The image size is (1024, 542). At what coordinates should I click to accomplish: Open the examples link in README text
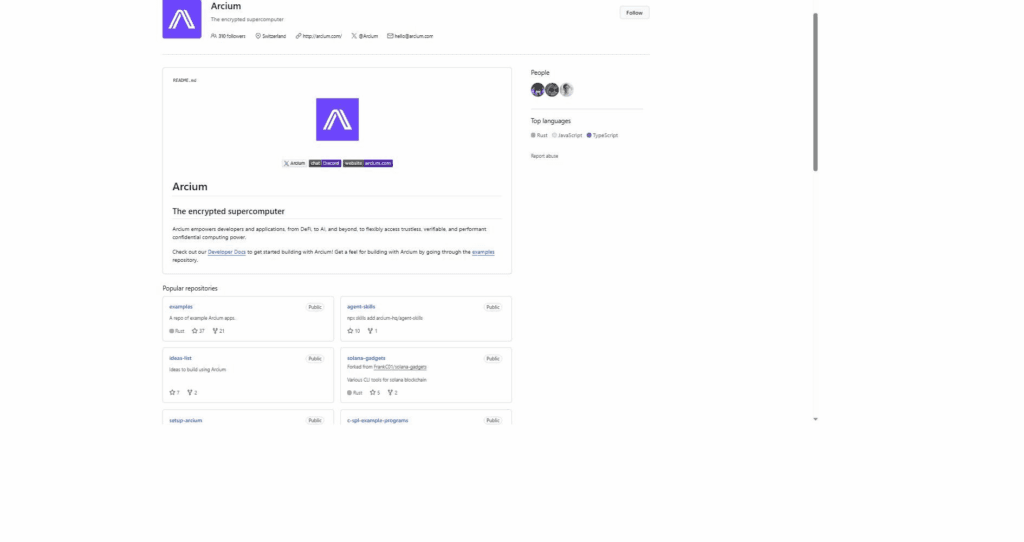(483, 251)
